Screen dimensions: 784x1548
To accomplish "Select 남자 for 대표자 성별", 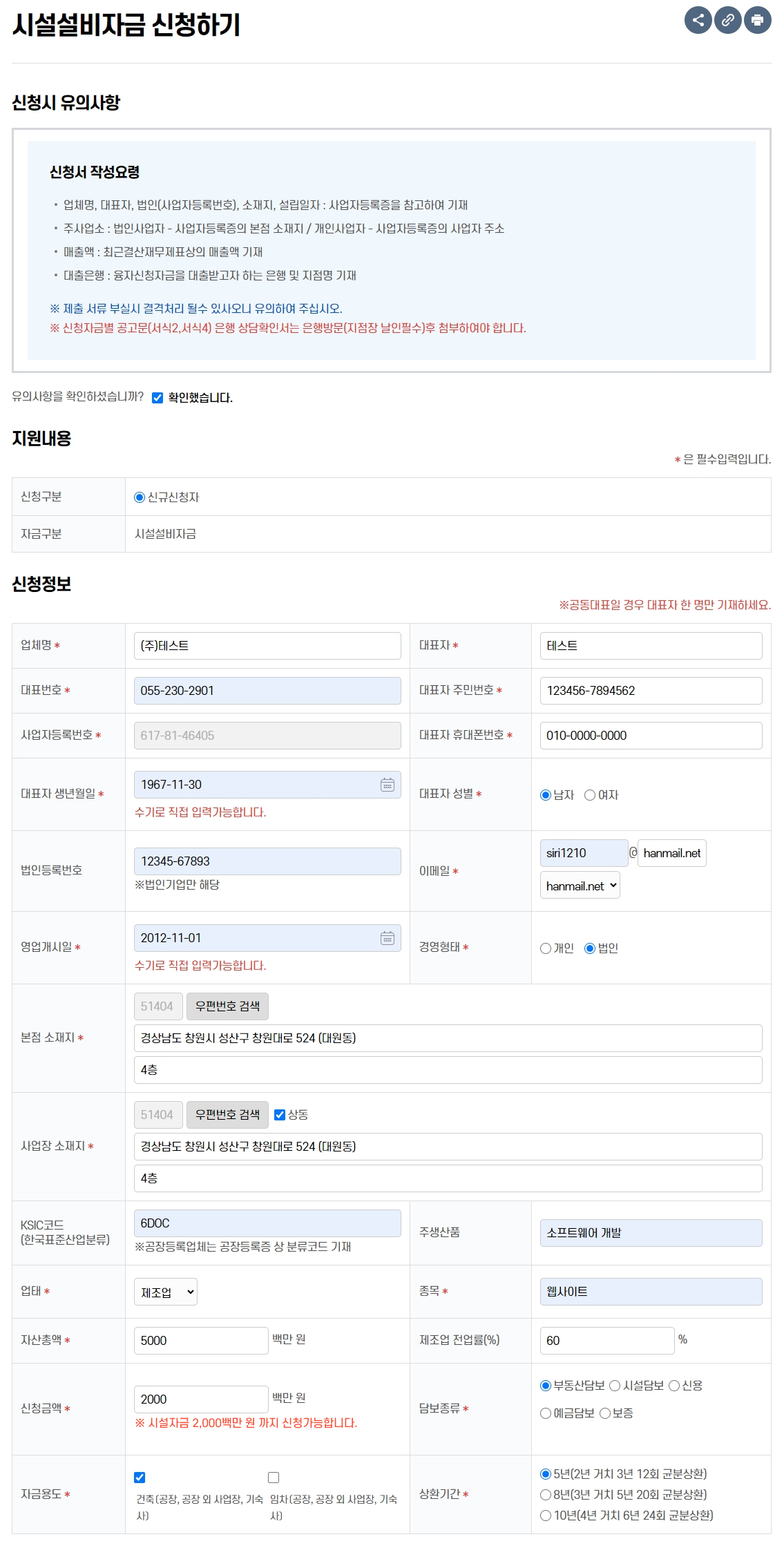I will 546,795.
